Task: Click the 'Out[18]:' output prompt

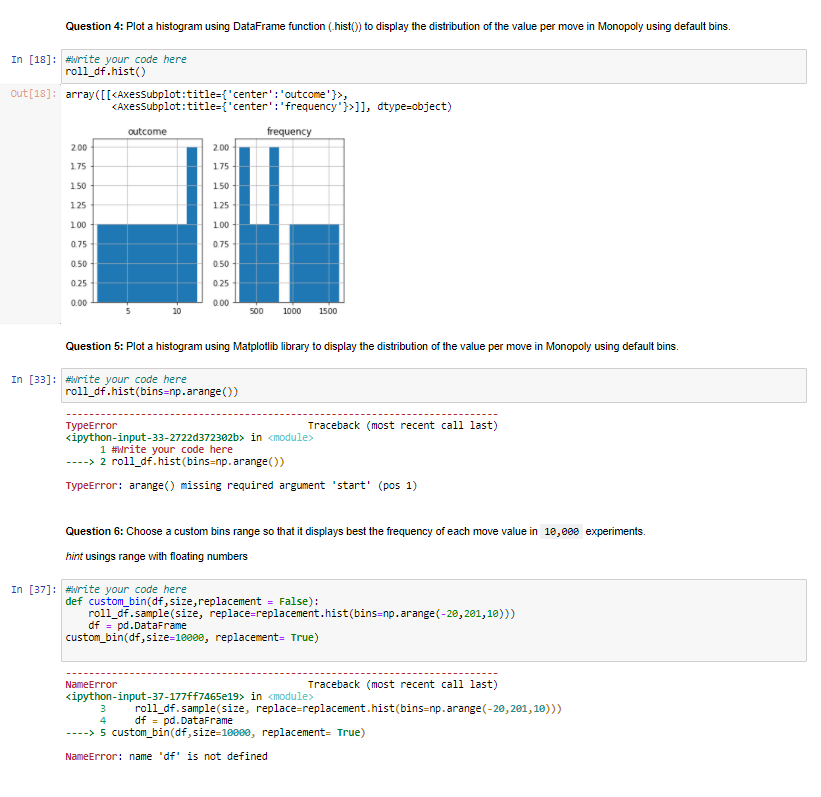Action: point(34,94)
